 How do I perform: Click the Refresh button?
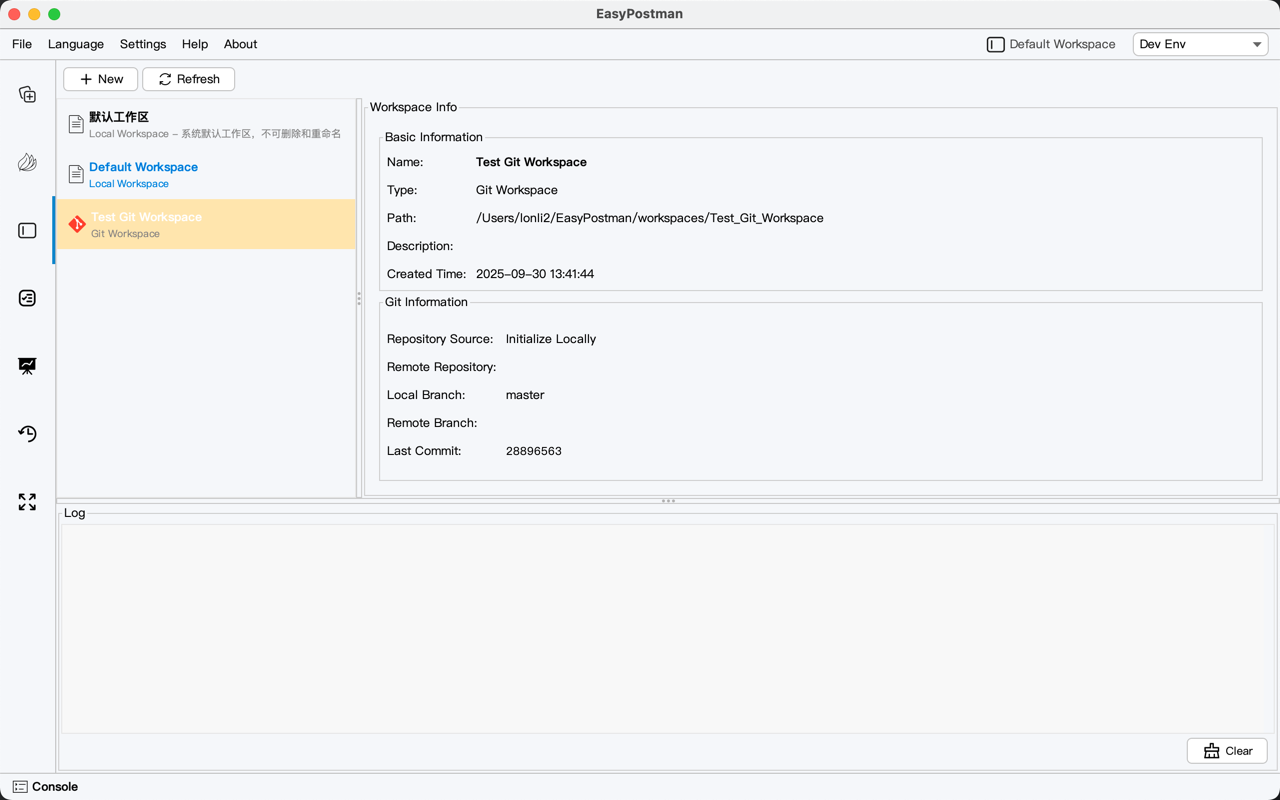click(189, 79)
